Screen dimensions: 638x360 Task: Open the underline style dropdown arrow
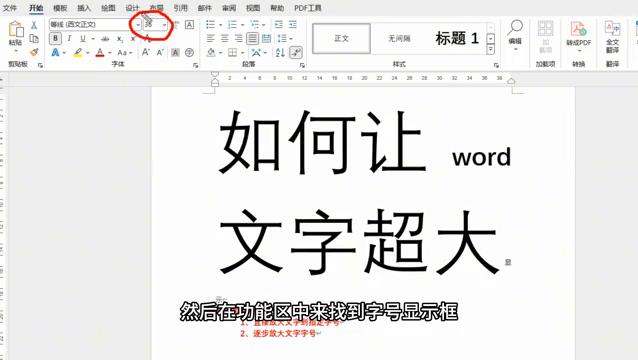click(93, 39)
